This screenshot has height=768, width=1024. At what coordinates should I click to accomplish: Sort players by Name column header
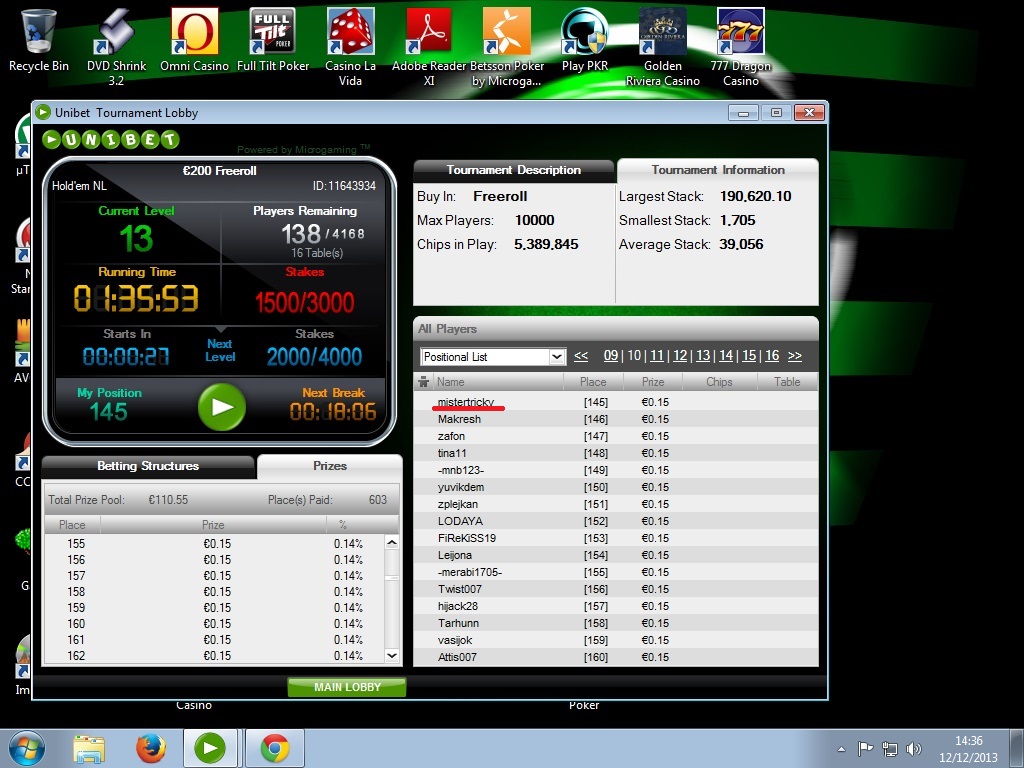click(x=500, y=382)
